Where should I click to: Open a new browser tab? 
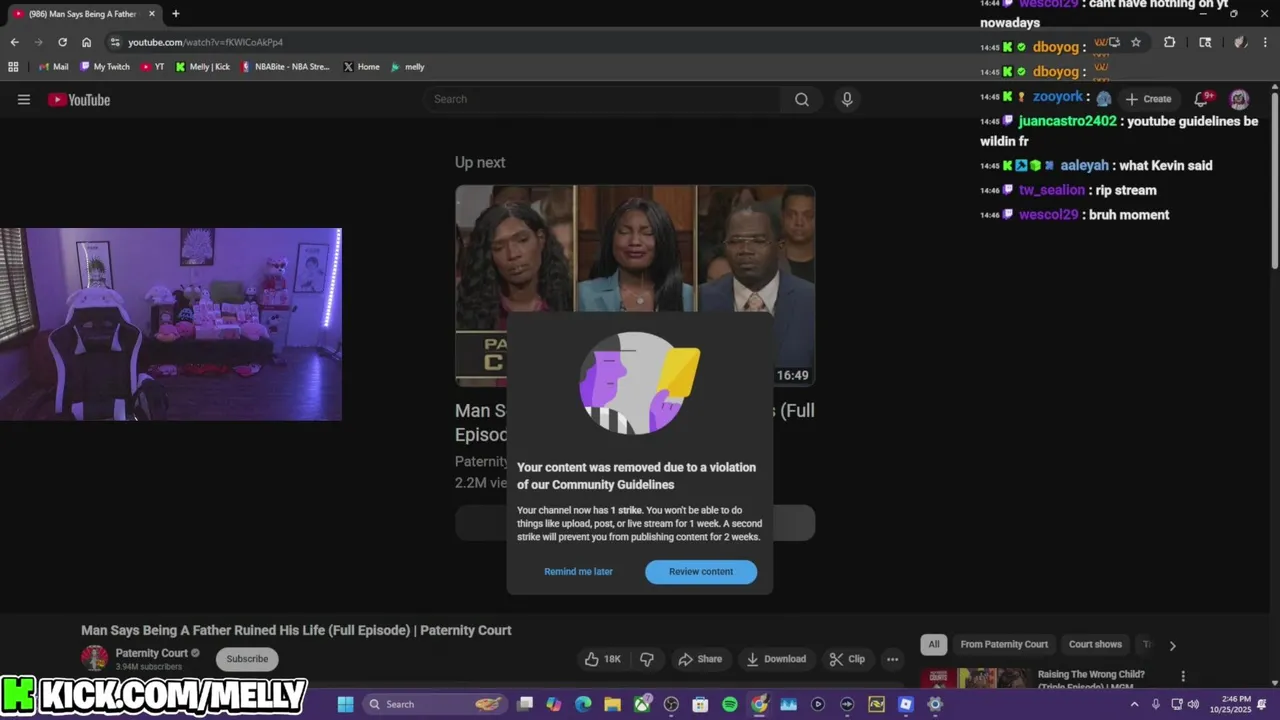pos(176,14)
